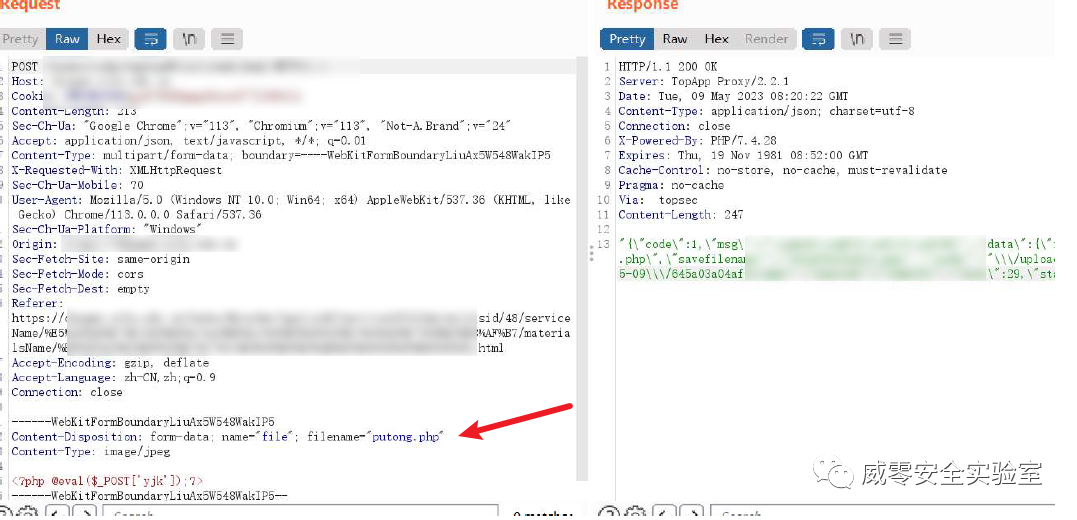Viewport: 1077px width, 520px height.
Task: Click the "Sec-Ch-Ua-Platform: Windows" header
Action: coord(106,229)
